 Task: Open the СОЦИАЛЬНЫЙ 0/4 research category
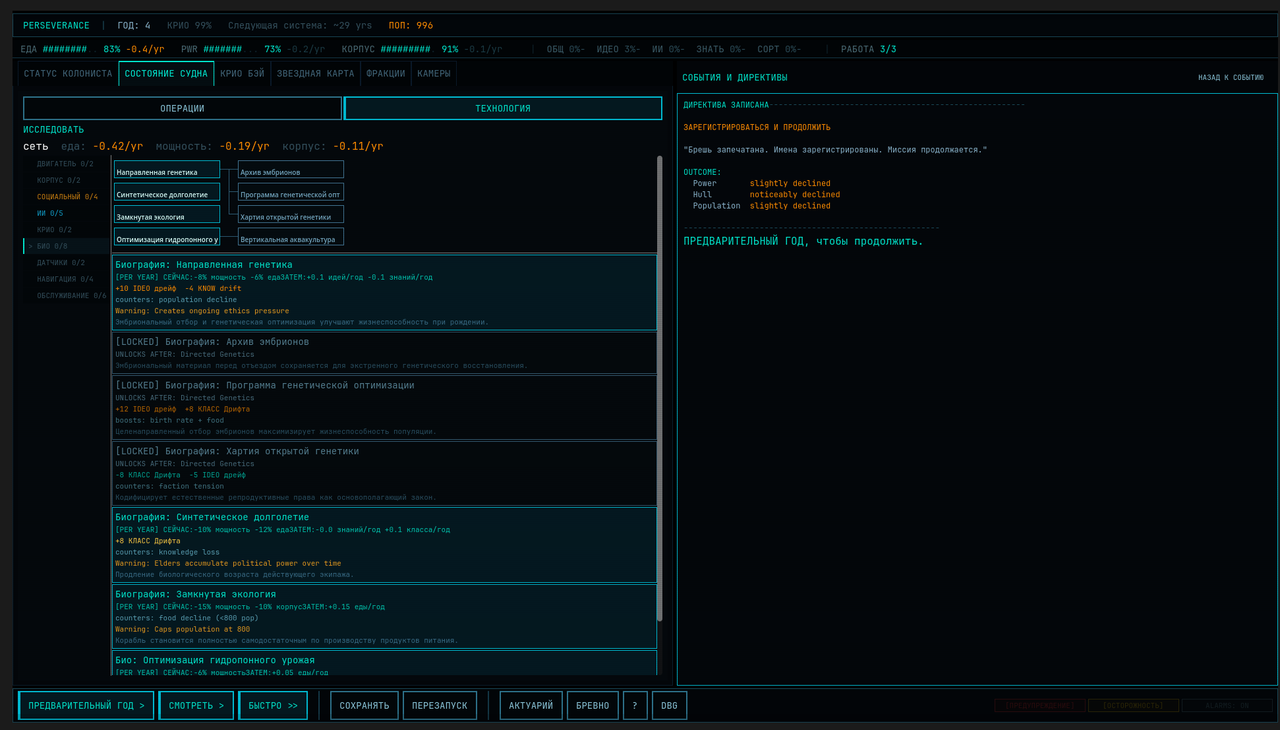click(x=65, y=197)
